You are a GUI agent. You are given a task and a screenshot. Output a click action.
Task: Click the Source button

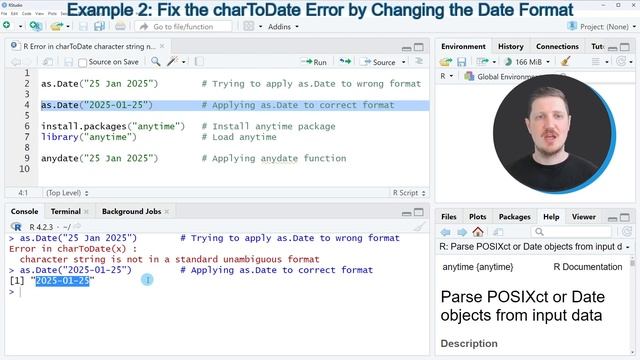click(x=378, y=62)
